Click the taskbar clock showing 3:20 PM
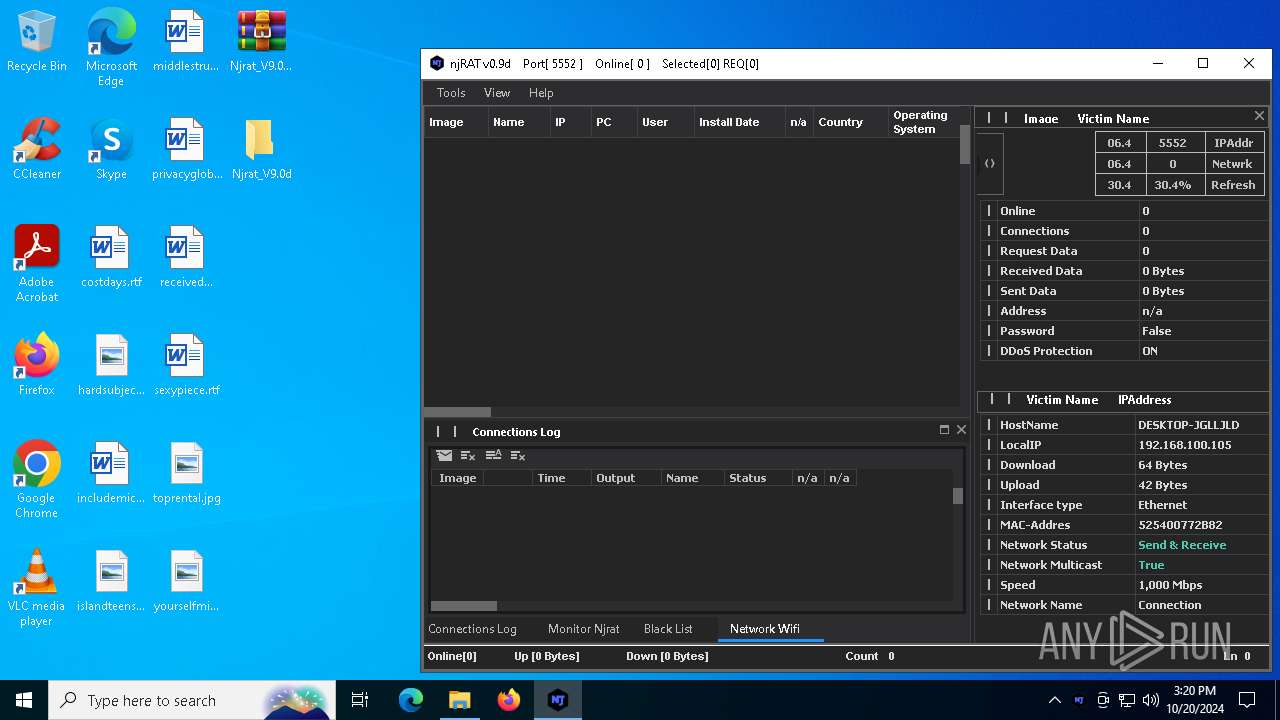 click(x=1193, y=700)
